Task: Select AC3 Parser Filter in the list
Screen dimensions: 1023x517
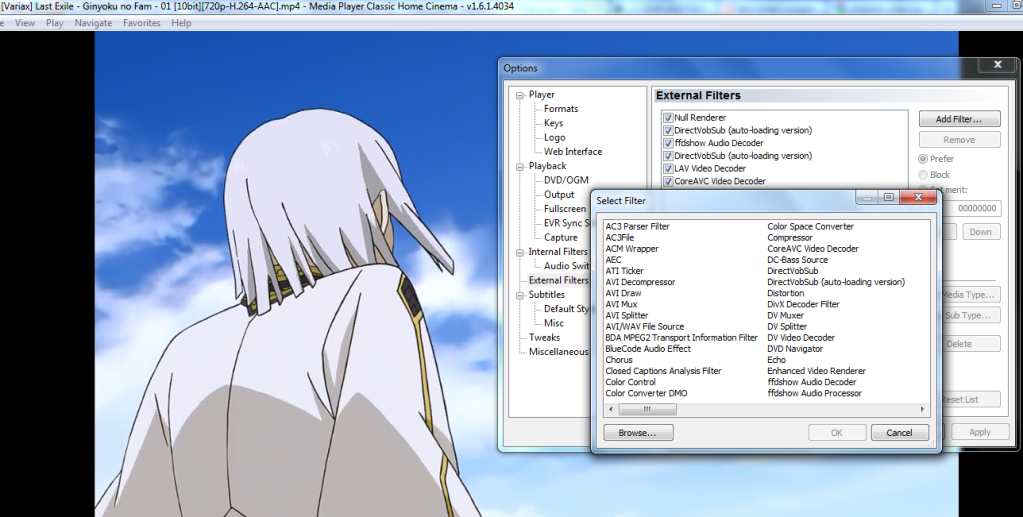Action: tap(637, 227)
